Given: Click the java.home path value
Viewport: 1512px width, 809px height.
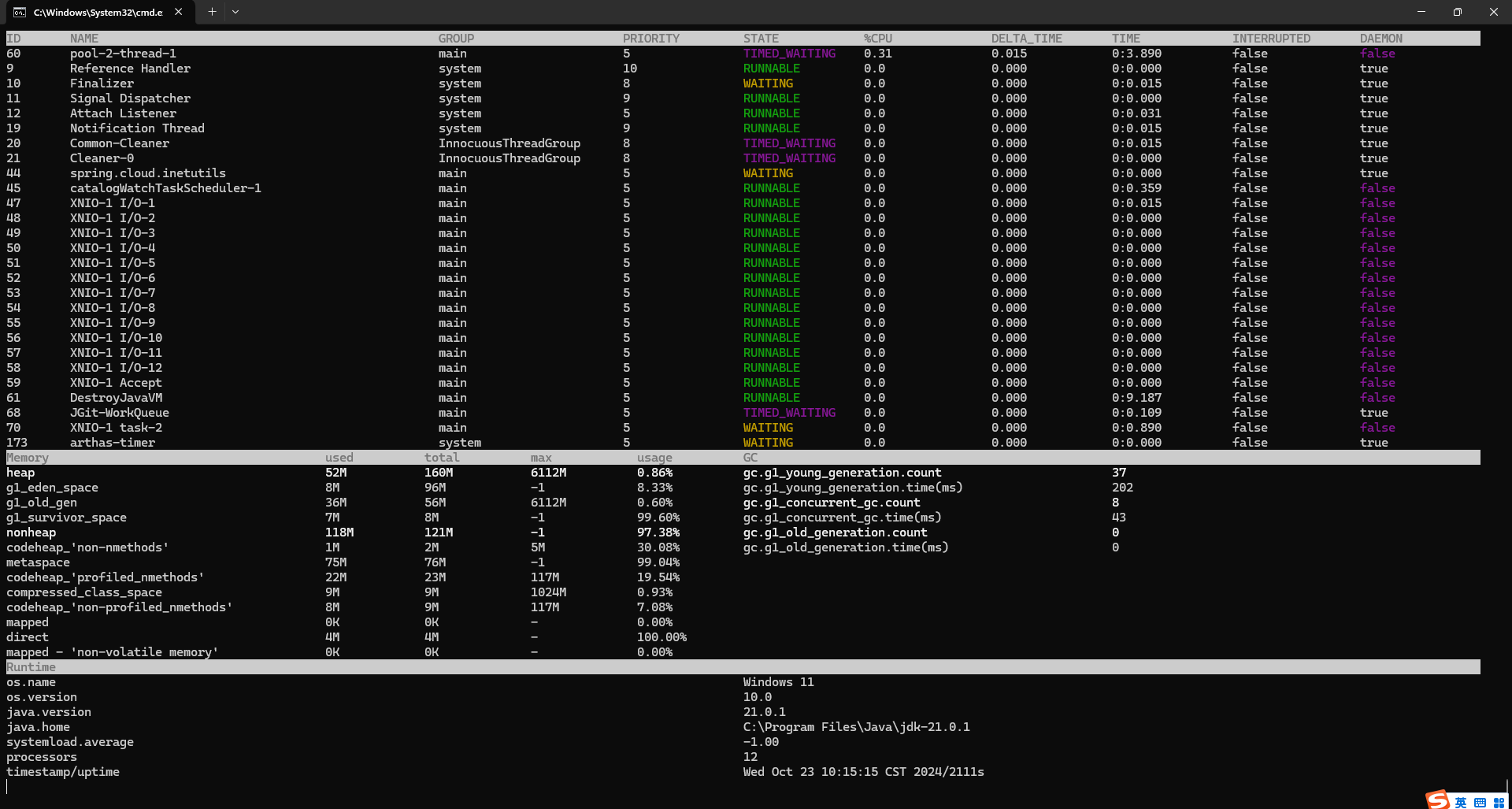Looking at the screenshot, I should pos(856,727).
